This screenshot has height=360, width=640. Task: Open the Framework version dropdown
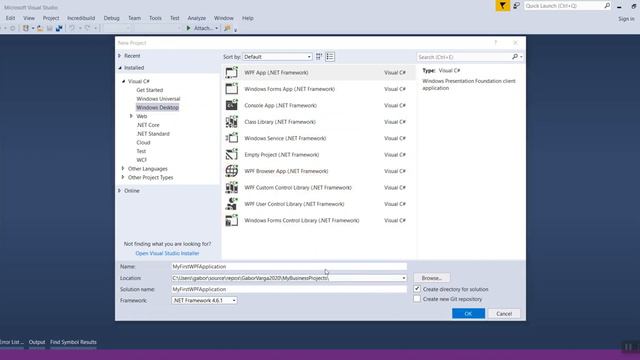204,300
